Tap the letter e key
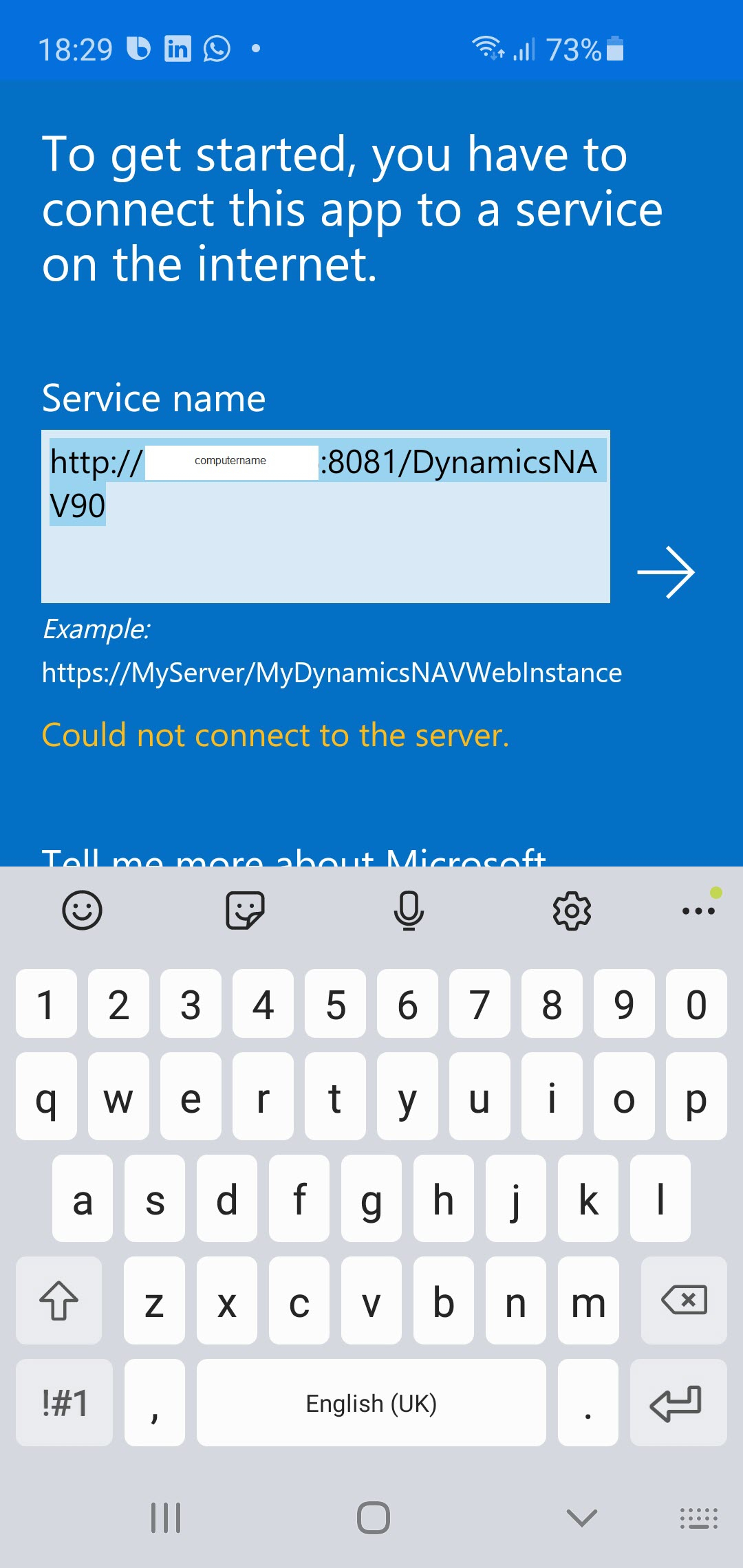The width and height of the screenshot is (743, 1568). [191, 1096]
